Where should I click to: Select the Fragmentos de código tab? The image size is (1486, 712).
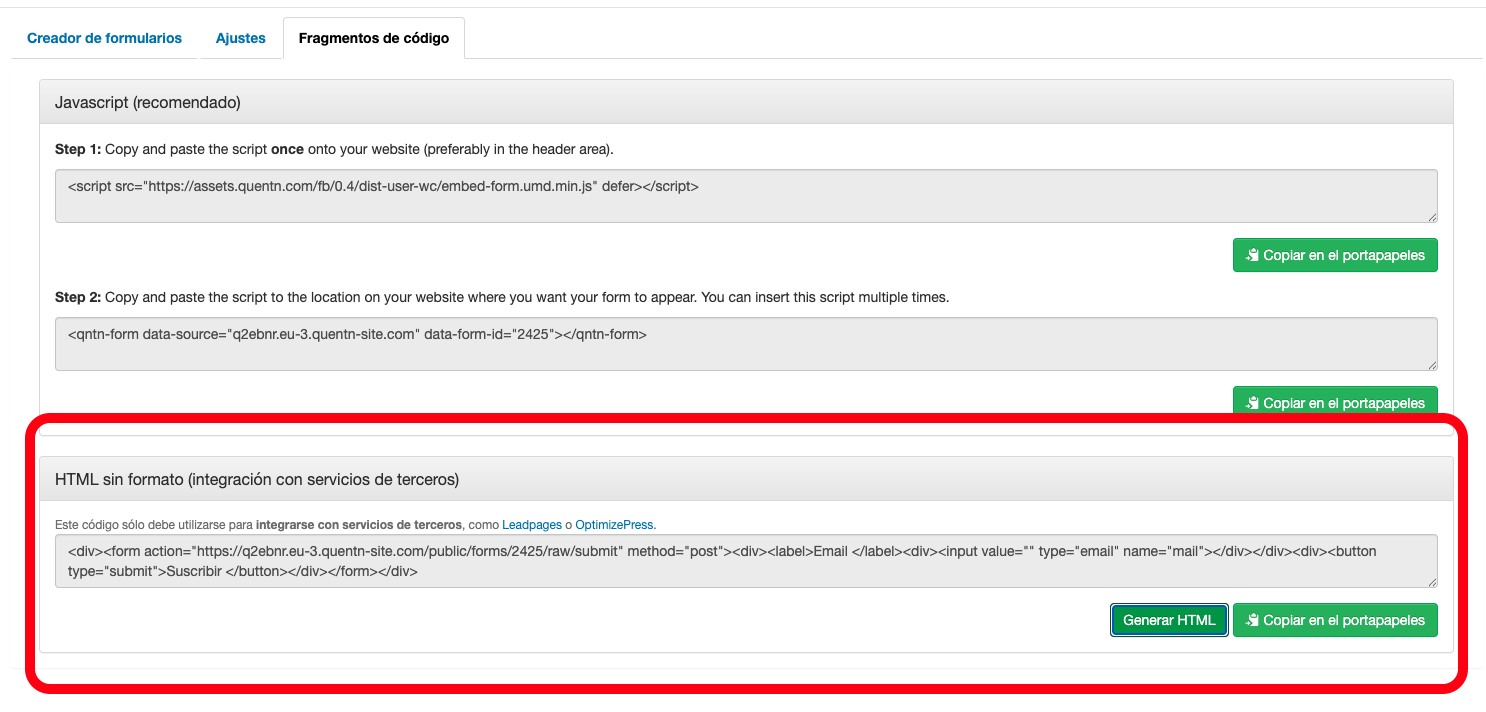click(x=374, y=38)
